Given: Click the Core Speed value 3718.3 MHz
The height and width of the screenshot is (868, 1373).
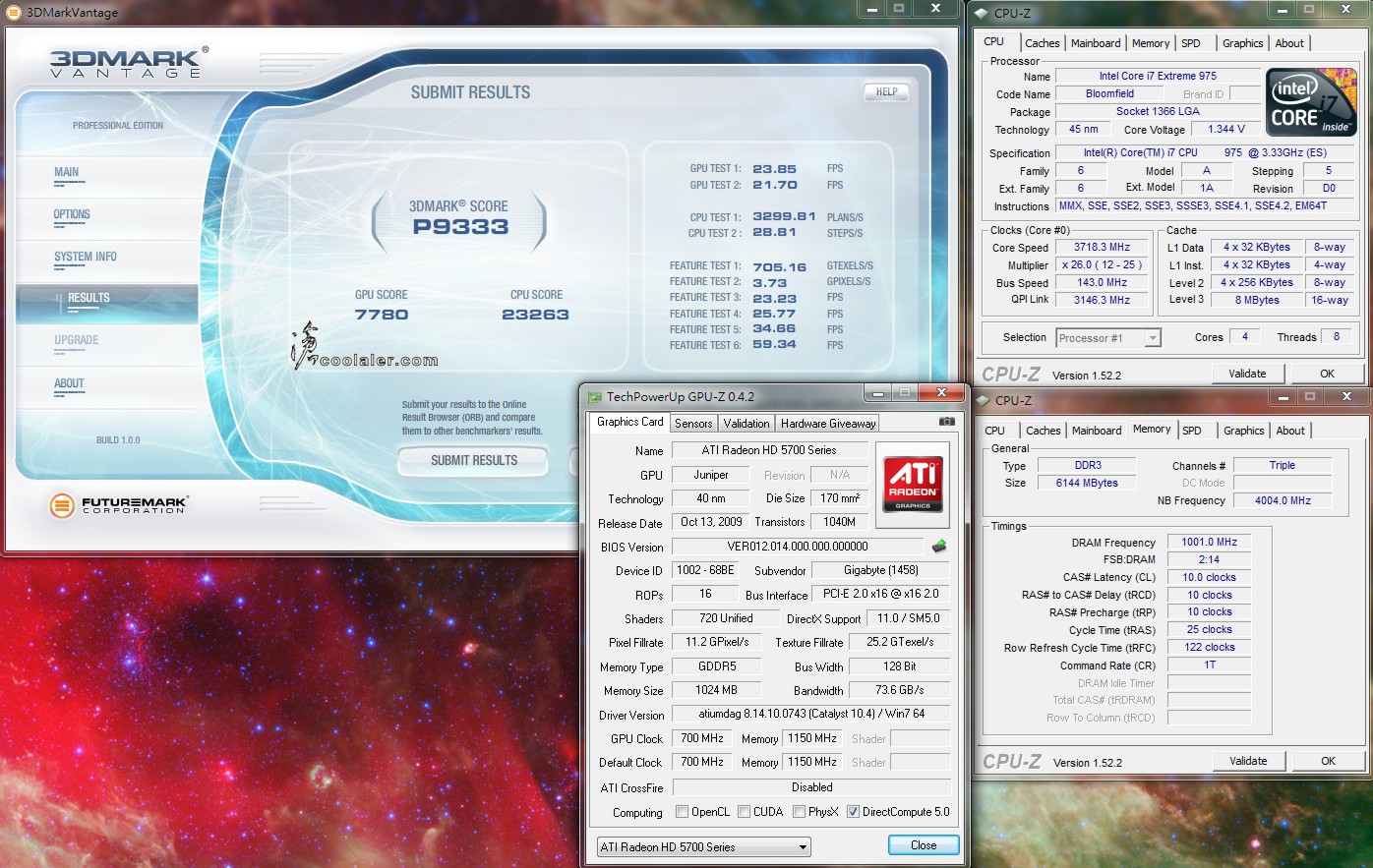Looking at the screenshot, I should tap(1103, 248).
